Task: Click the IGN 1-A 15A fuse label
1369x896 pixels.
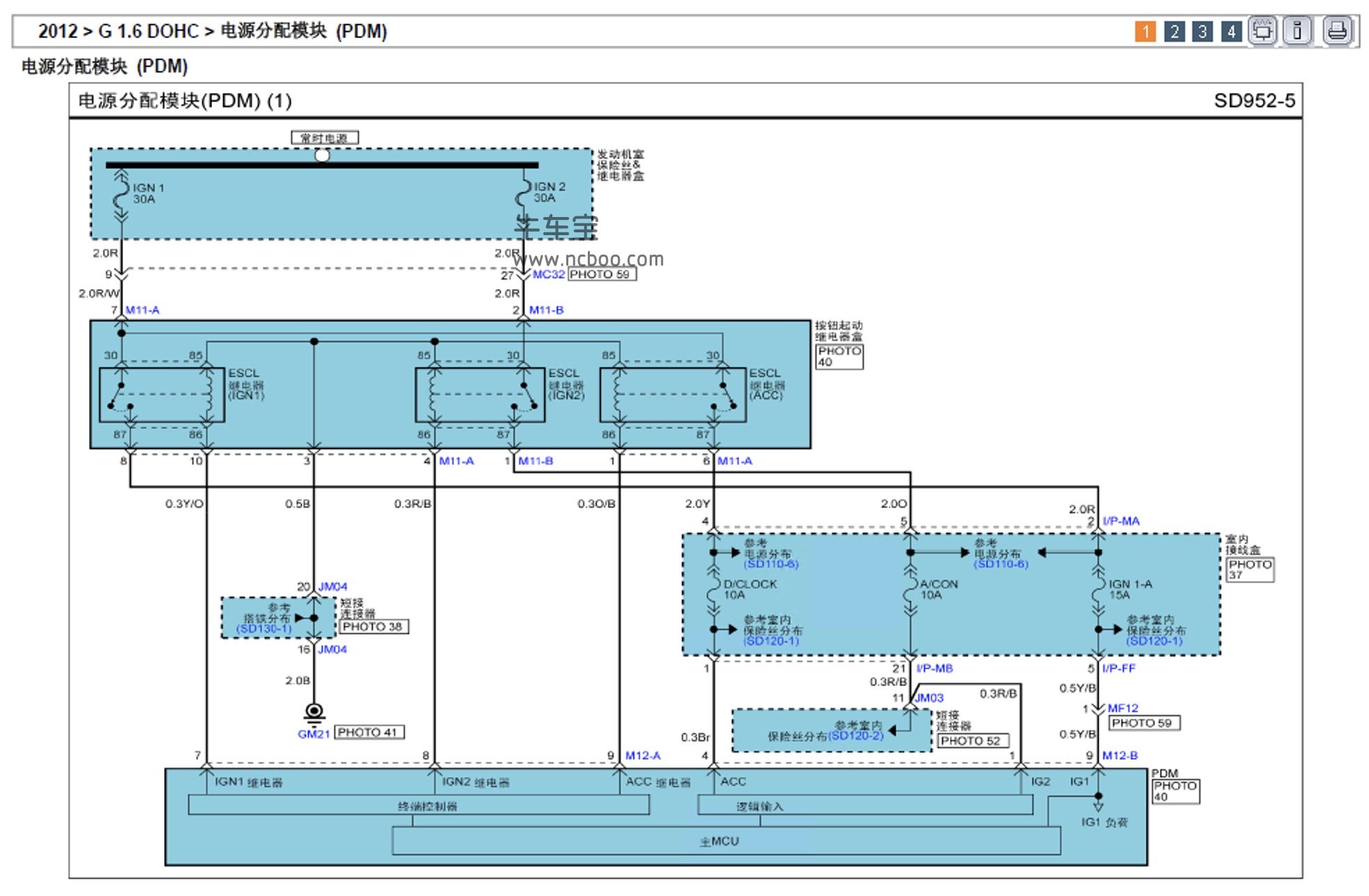Action: tap(1130, 590)
